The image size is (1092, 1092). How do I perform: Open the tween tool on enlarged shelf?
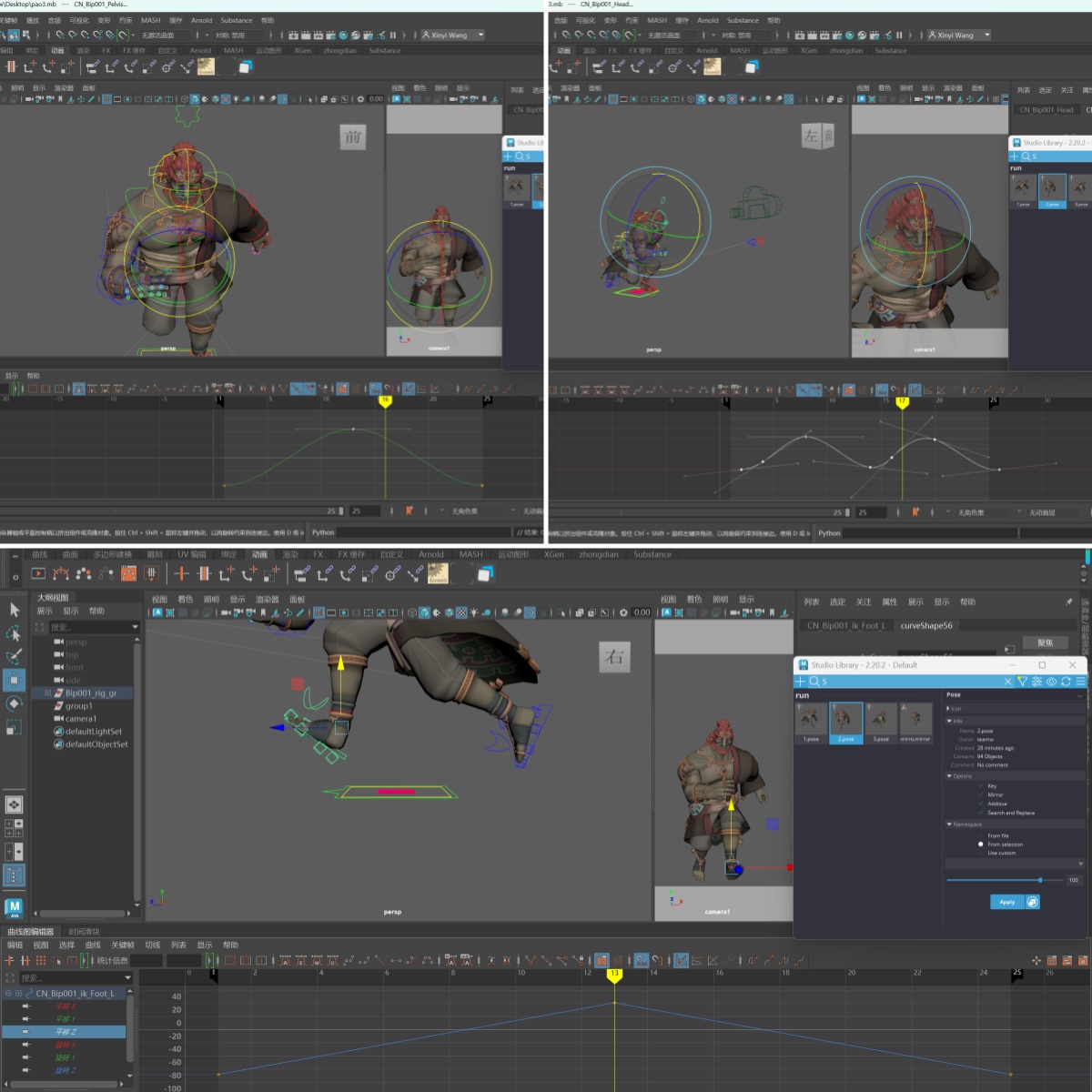coord(439,573)
